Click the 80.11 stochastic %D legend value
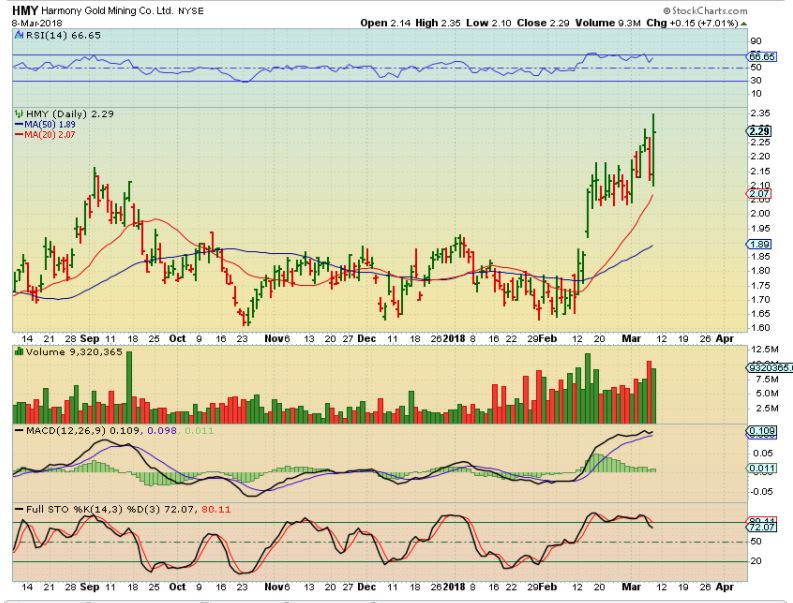This screenshot has height=603, width=793. [216, 509]
